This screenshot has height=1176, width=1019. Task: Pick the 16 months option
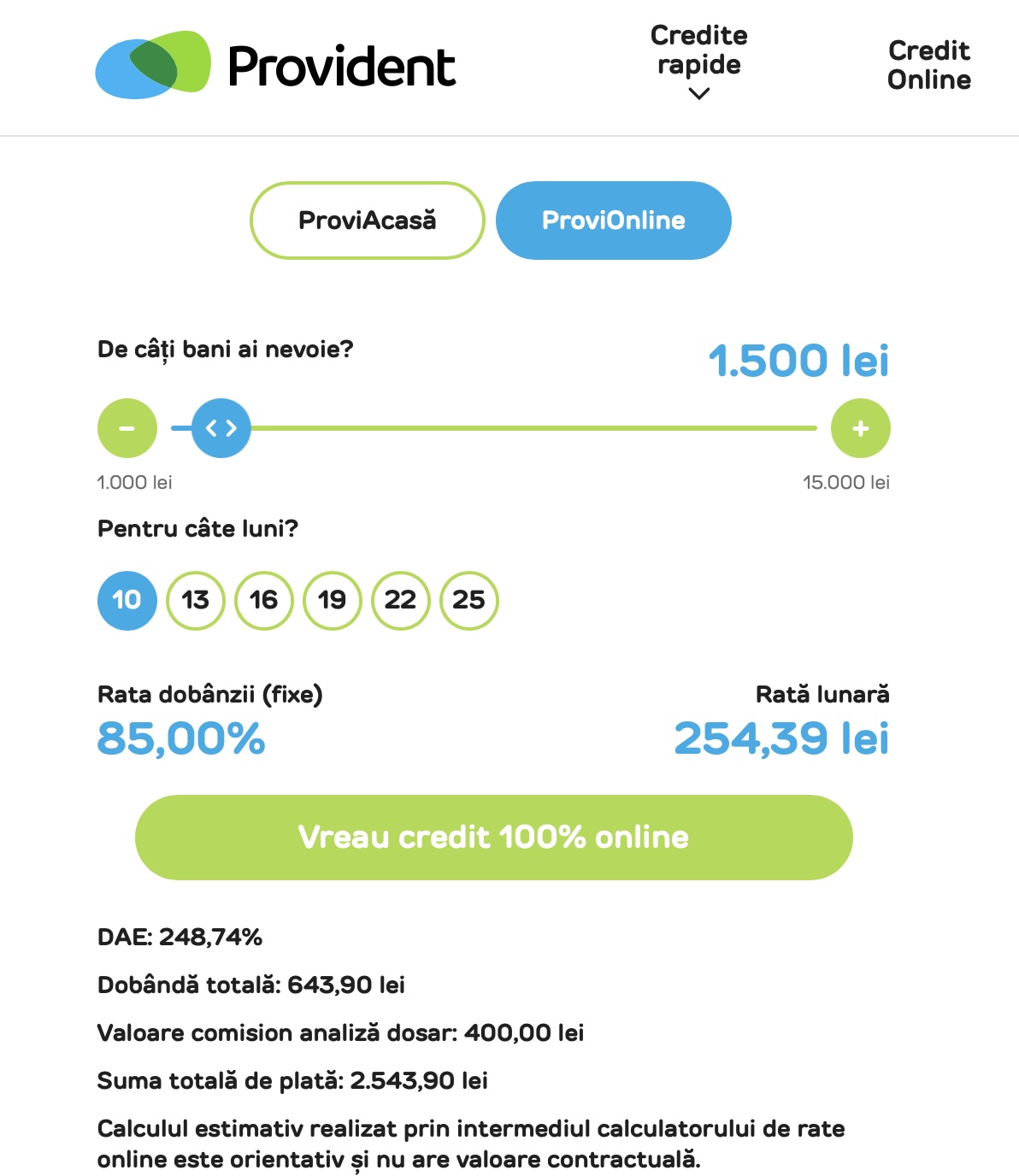(264, 600)
